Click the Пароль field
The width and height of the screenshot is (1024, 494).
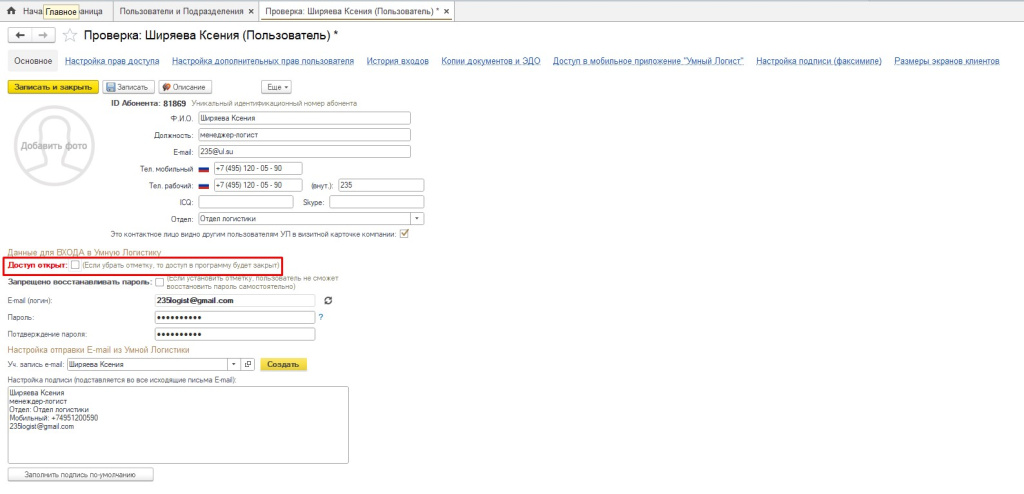tap(235, 317)
